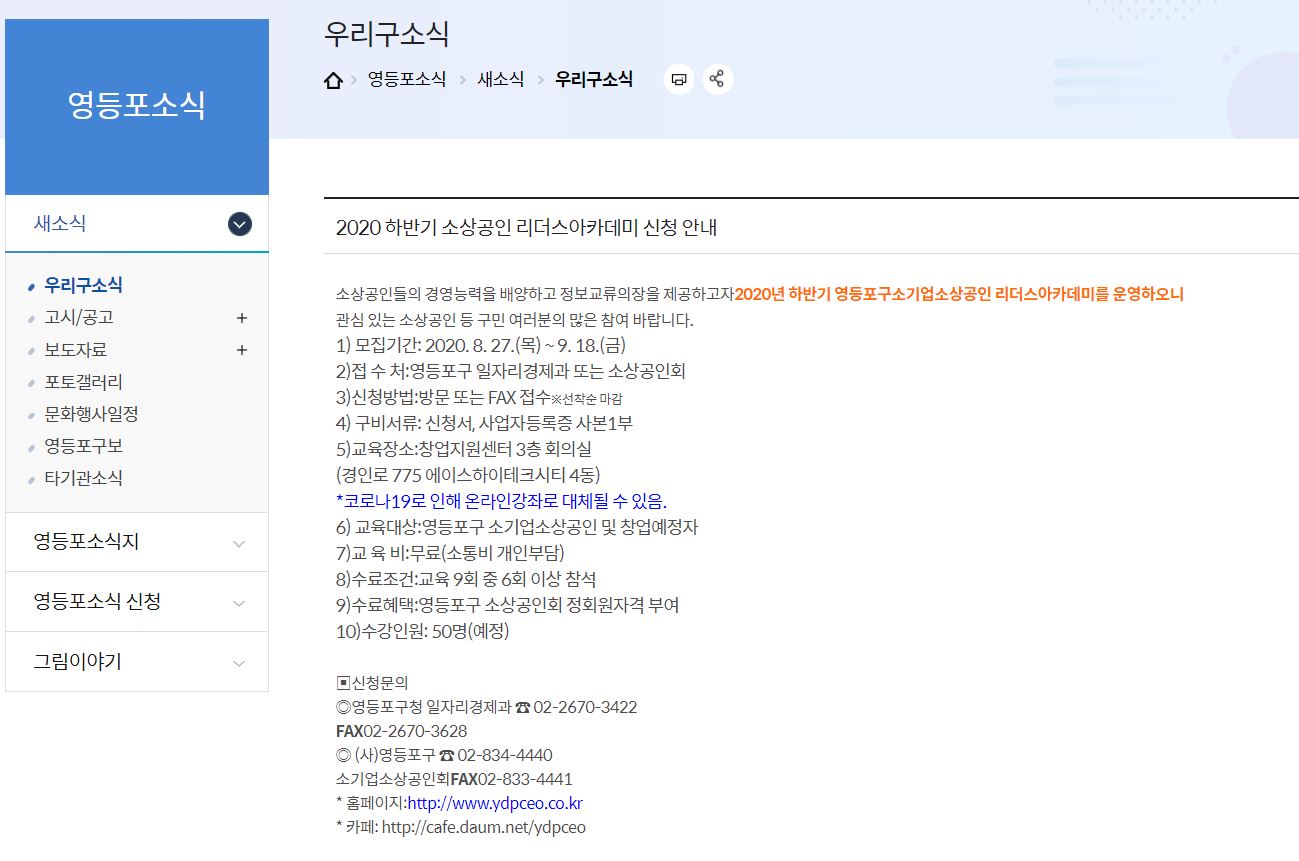Click the orange text about 리더스아카데미를 운영하오니
This screenshot has height=861, width=1299.
pyautogui.click(x=959, y=294)
